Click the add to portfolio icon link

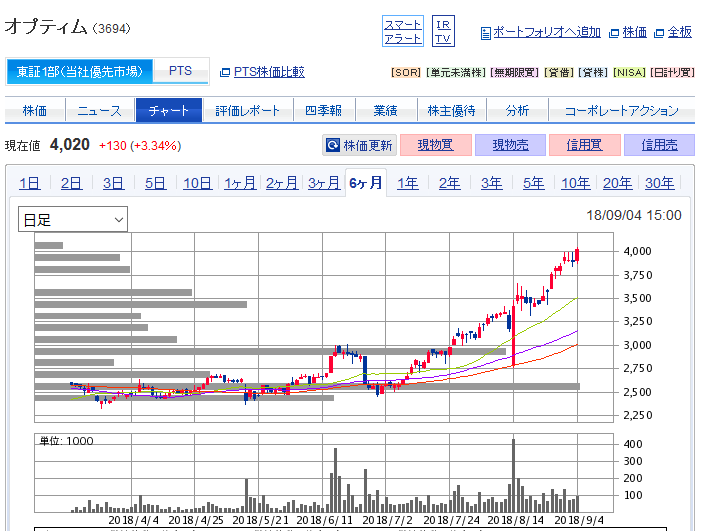(486, 33)
